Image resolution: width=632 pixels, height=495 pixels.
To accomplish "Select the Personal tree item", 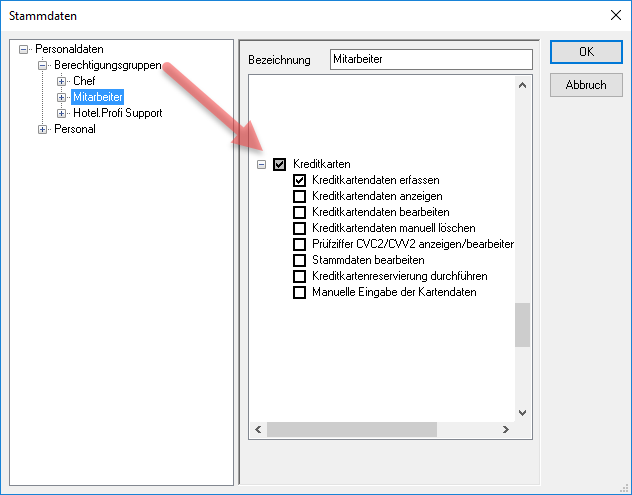I will pyautogui.click(x=75, y=129).
